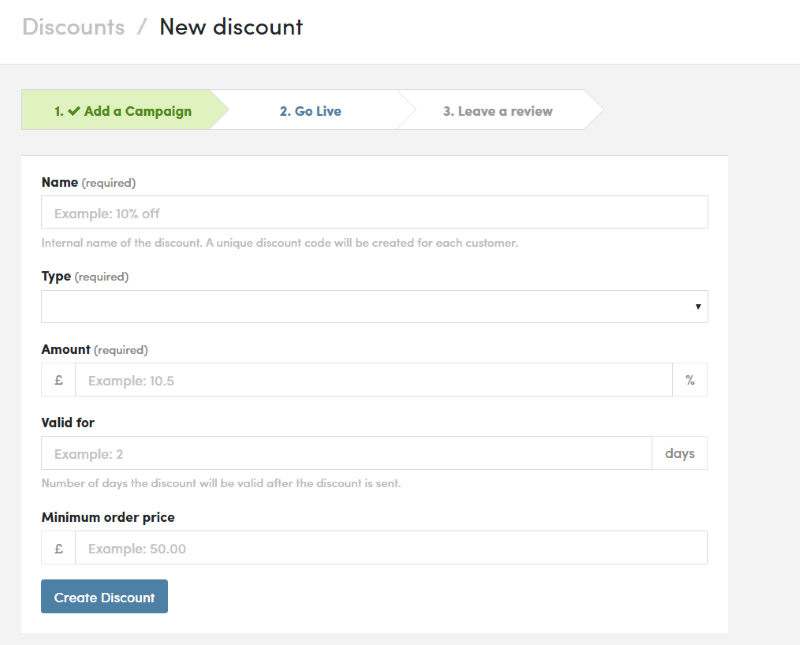This screenshot has width=800, height=645.
Task: Click the Type field label
Action: [56, 276]
